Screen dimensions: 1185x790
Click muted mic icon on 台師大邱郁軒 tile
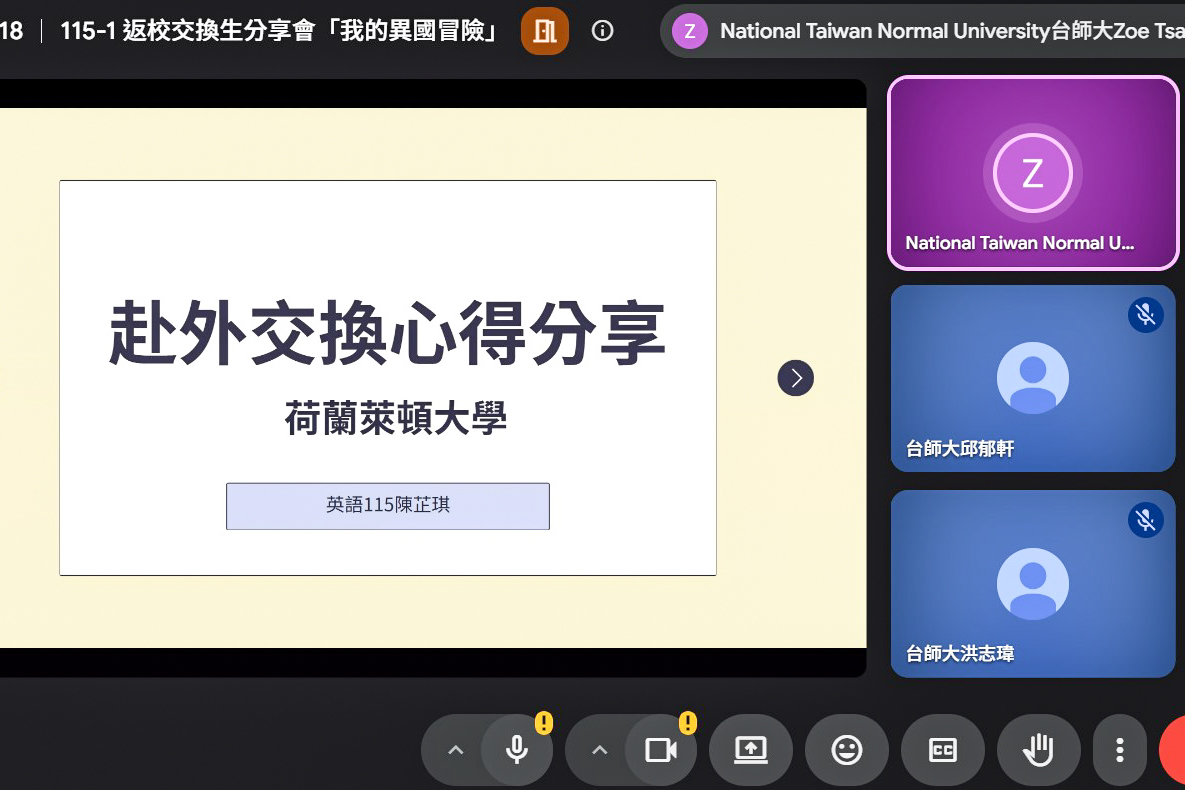1145,314
